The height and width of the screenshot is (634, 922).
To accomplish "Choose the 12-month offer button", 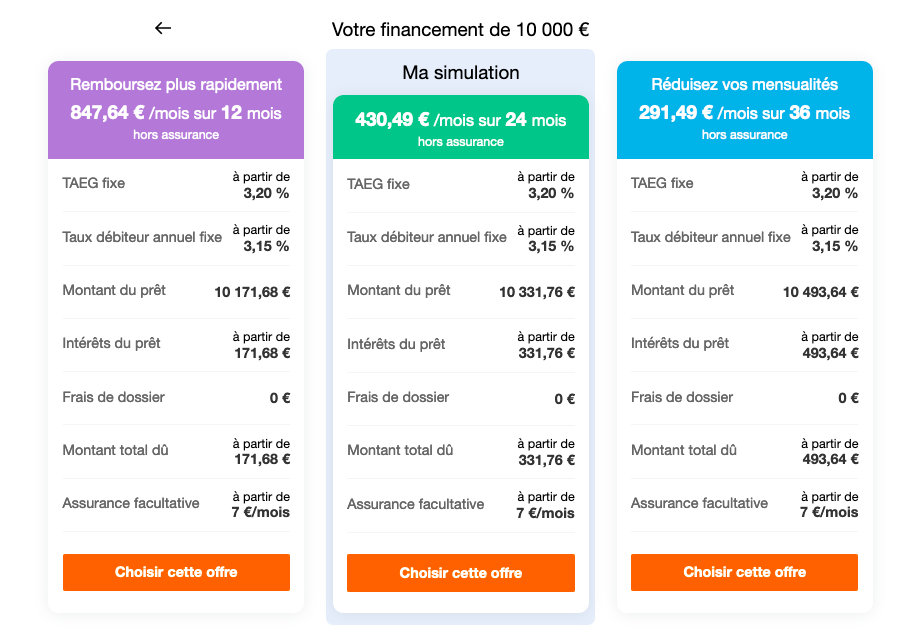I will coord(176,572).
